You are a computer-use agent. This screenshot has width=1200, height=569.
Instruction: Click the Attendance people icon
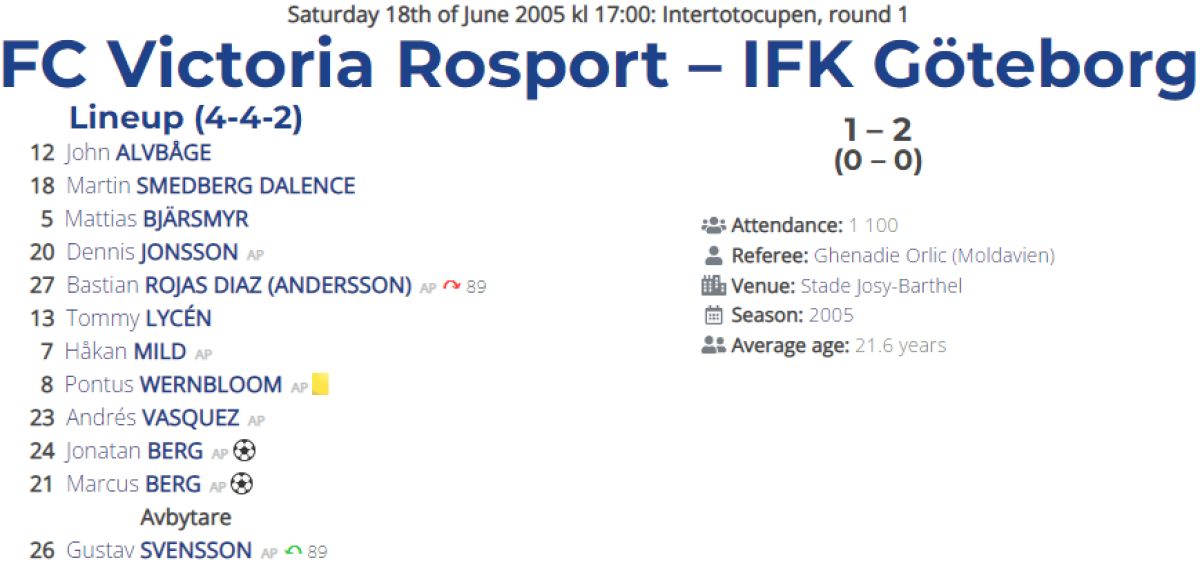click(x=714, y=225)
